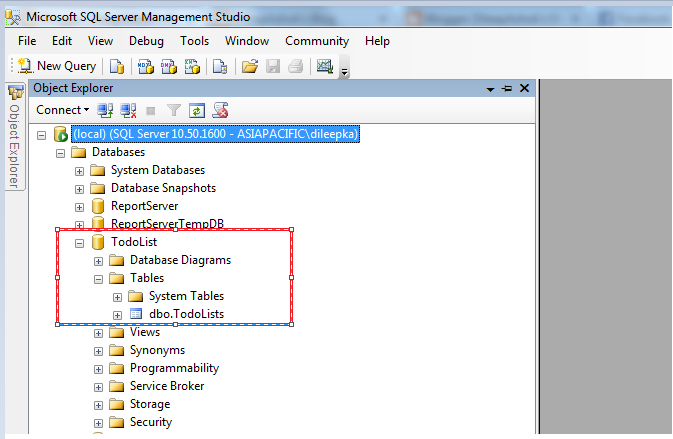Expand the Service Broker folder
The image size is (673, 439).
click(x=98, y=388)
